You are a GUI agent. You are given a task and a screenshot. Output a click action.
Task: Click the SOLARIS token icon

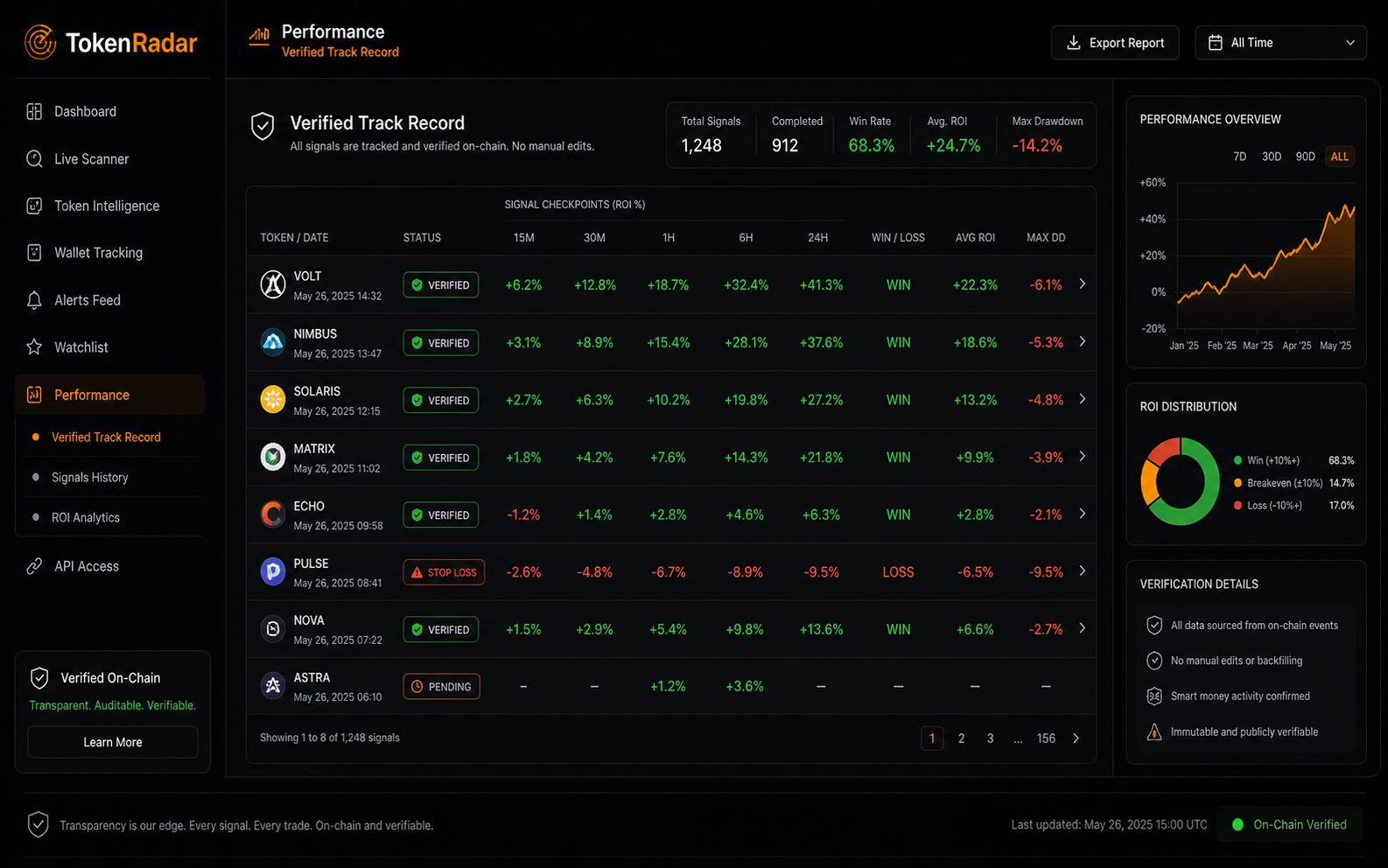[x=273, y=400]
